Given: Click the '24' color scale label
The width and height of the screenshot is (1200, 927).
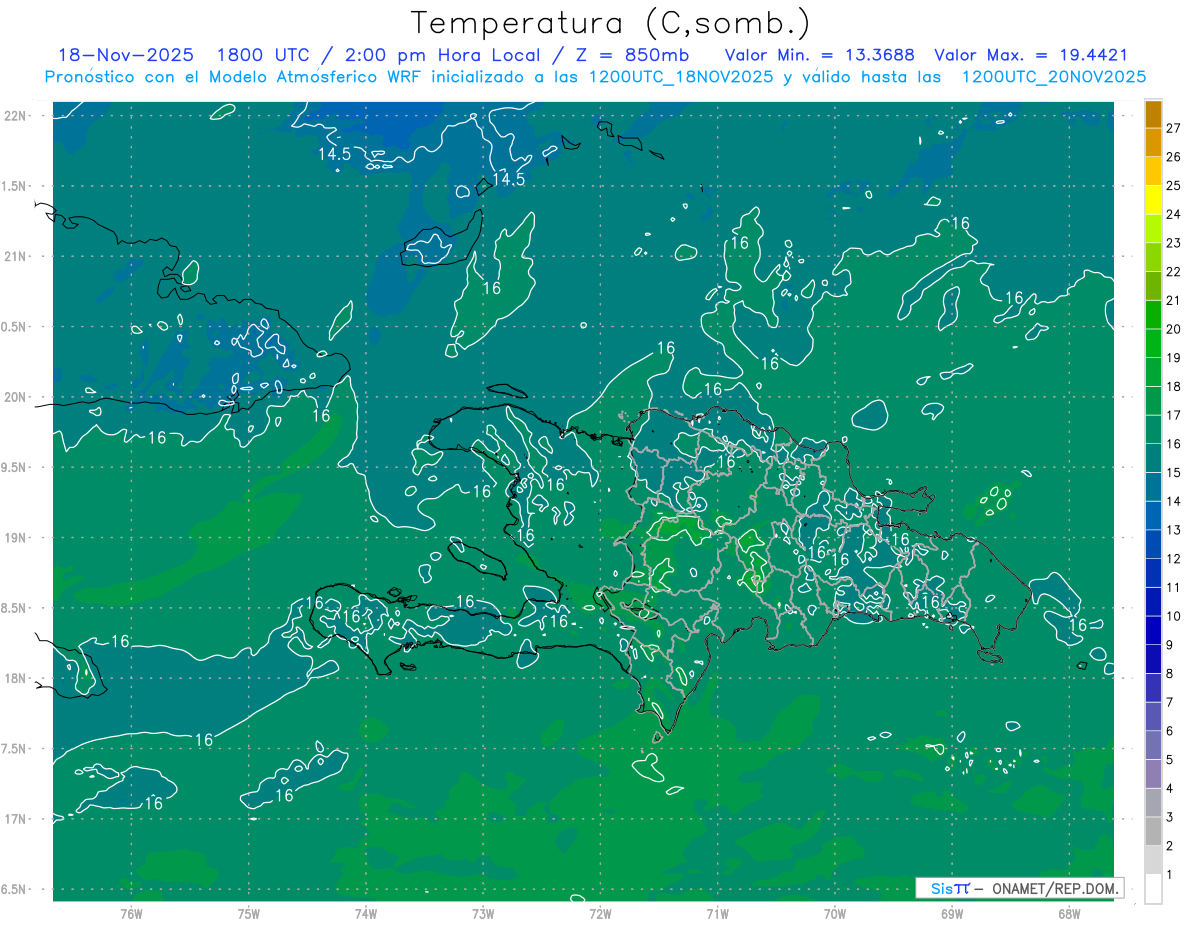Looking at the screenshot, I should [1173, 215].
